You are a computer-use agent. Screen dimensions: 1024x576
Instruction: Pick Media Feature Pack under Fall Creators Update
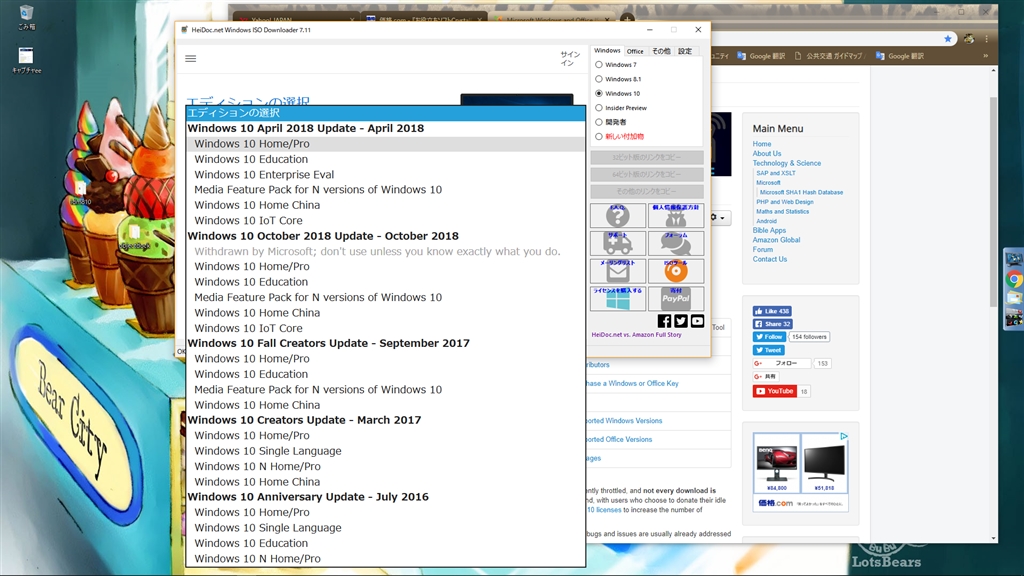point(385,390)
